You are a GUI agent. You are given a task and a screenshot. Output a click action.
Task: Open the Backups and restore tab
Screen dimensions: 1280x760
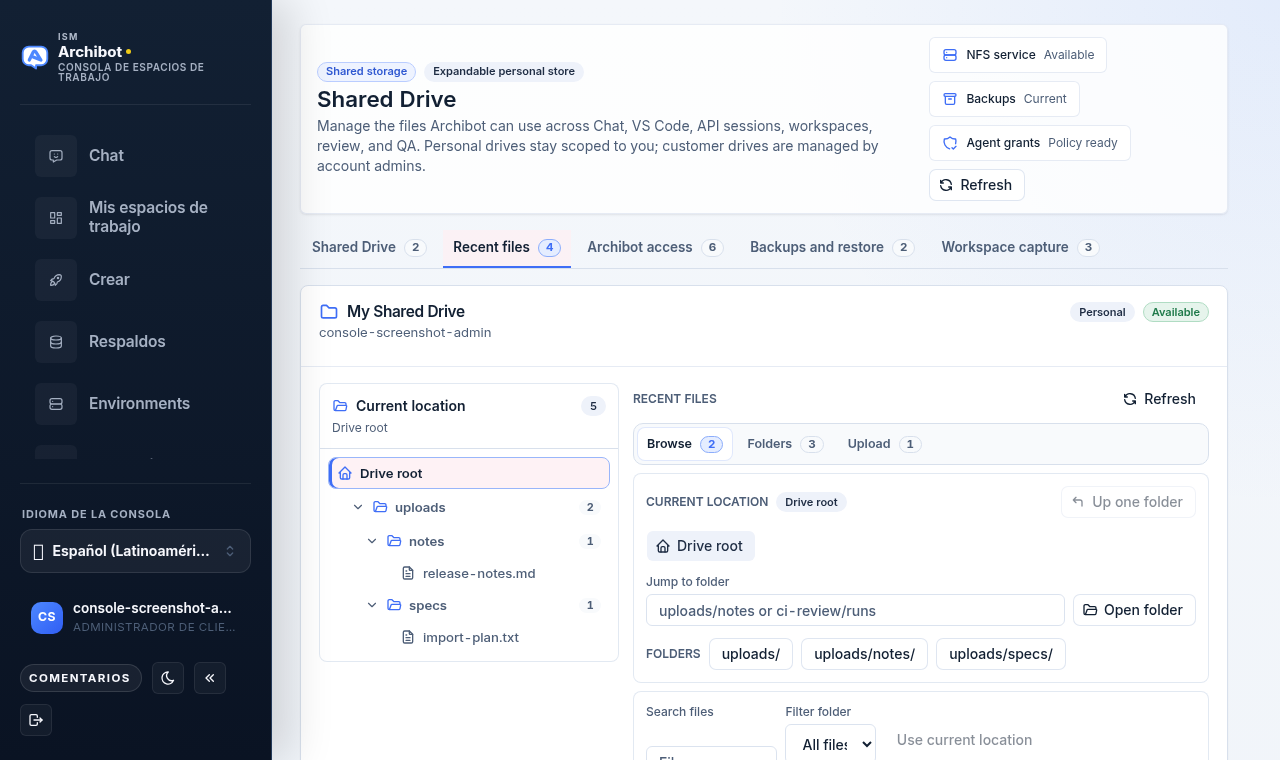click(832, 247)
